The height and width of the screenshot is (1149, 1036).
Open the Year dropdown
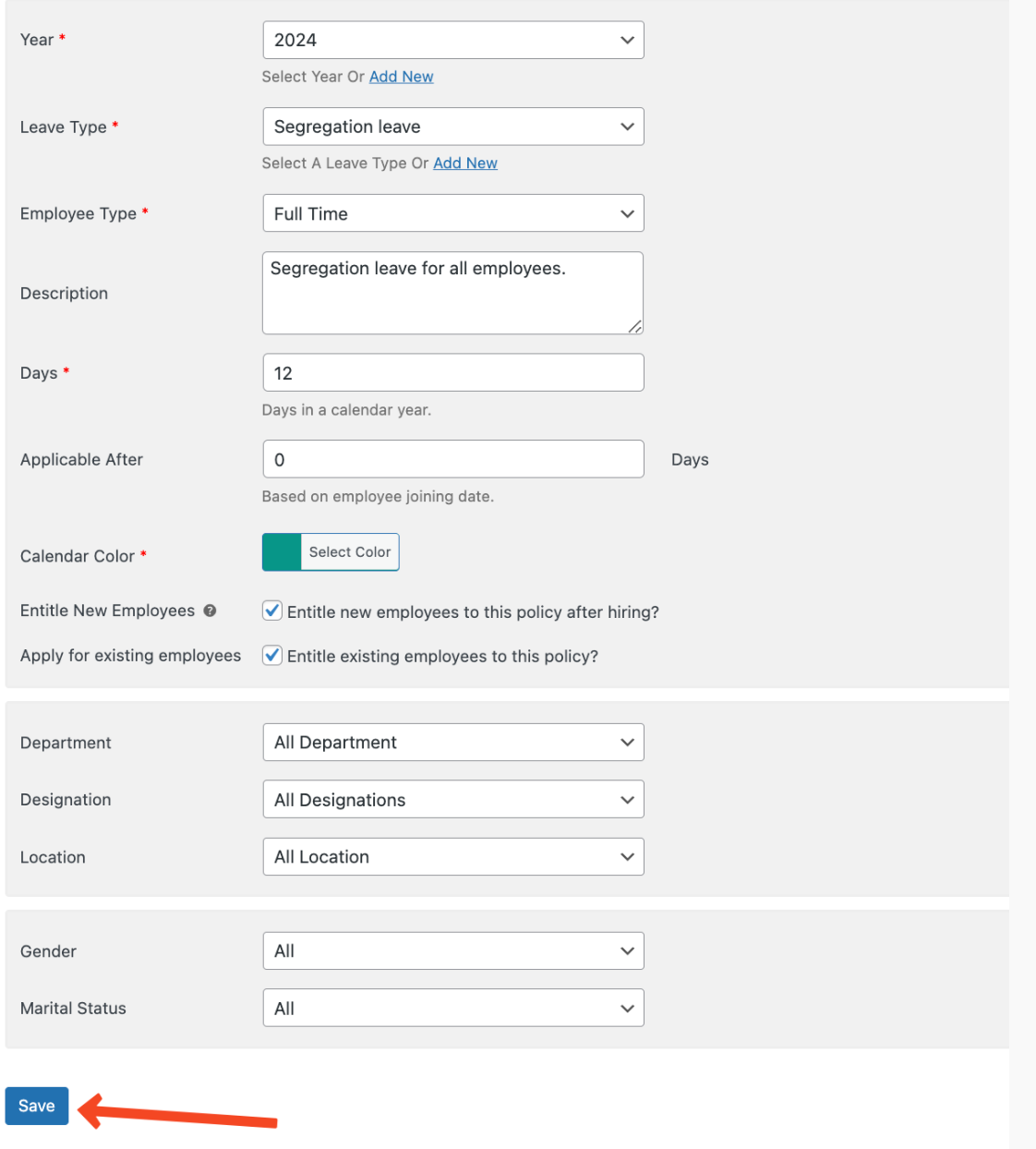tap(452, 41)
